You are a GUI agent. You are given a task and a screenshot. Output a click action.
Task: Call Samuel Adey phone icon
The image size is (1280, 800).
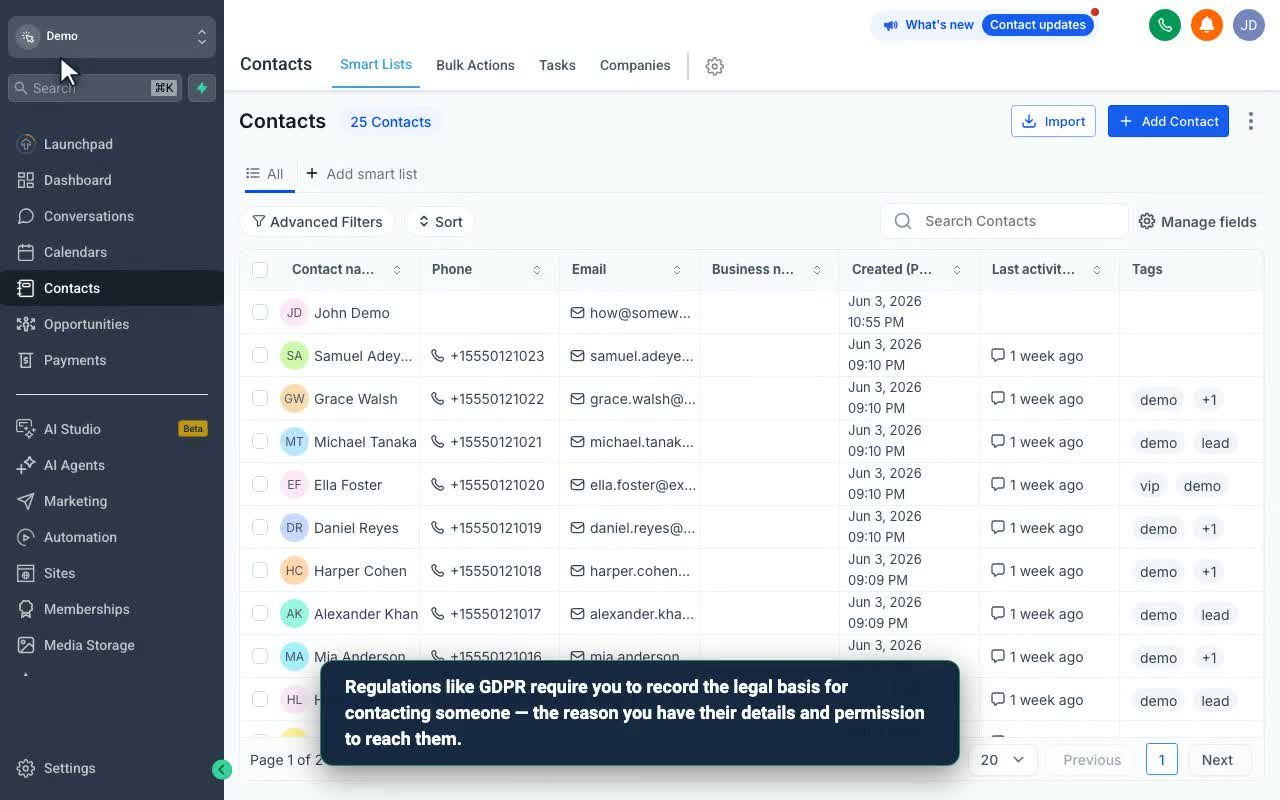click(x=437, y=356)
